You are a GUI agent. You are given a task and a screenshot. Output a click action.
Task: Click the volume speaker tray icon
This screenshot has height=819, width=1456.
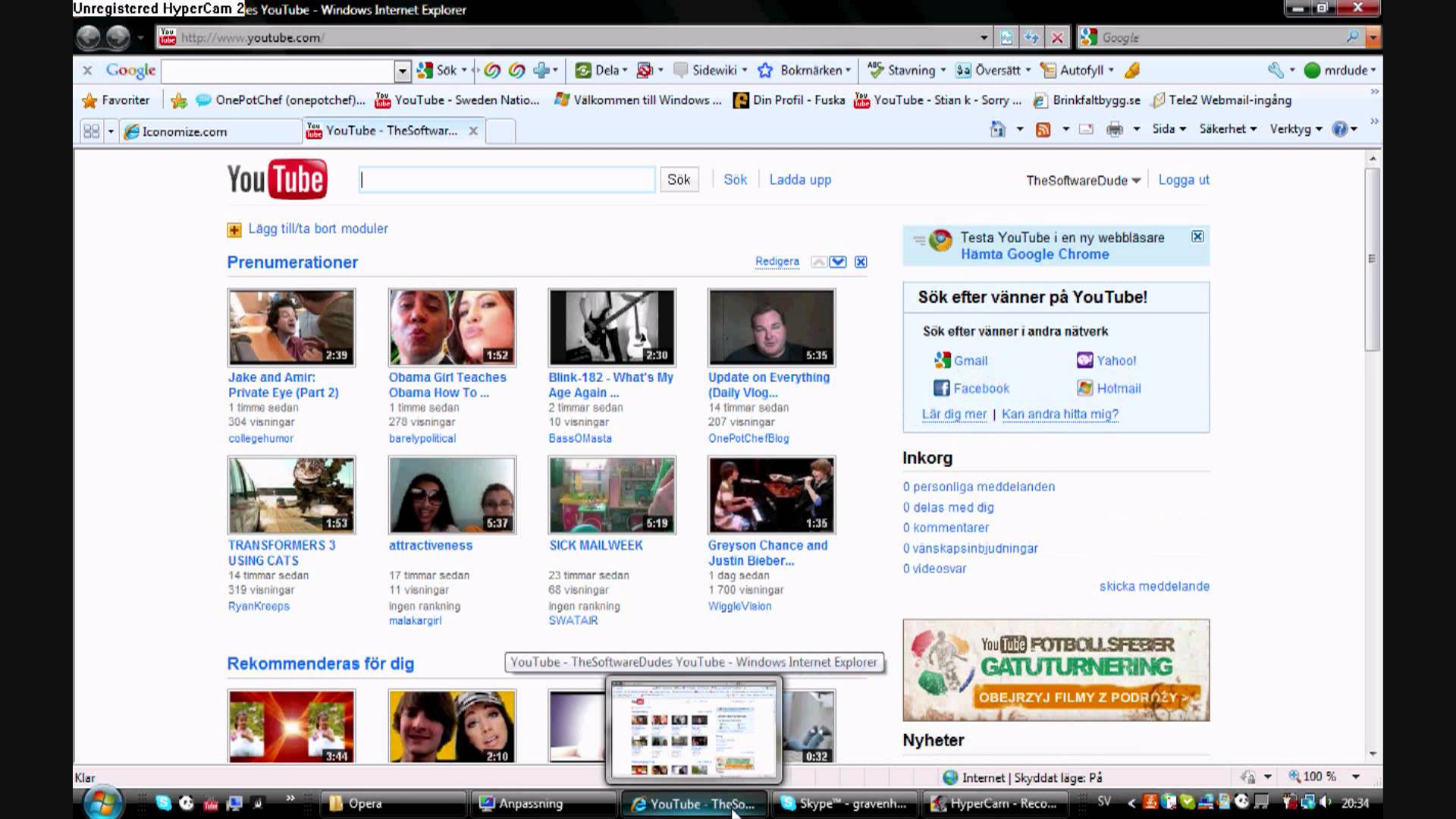point(1326,802)
